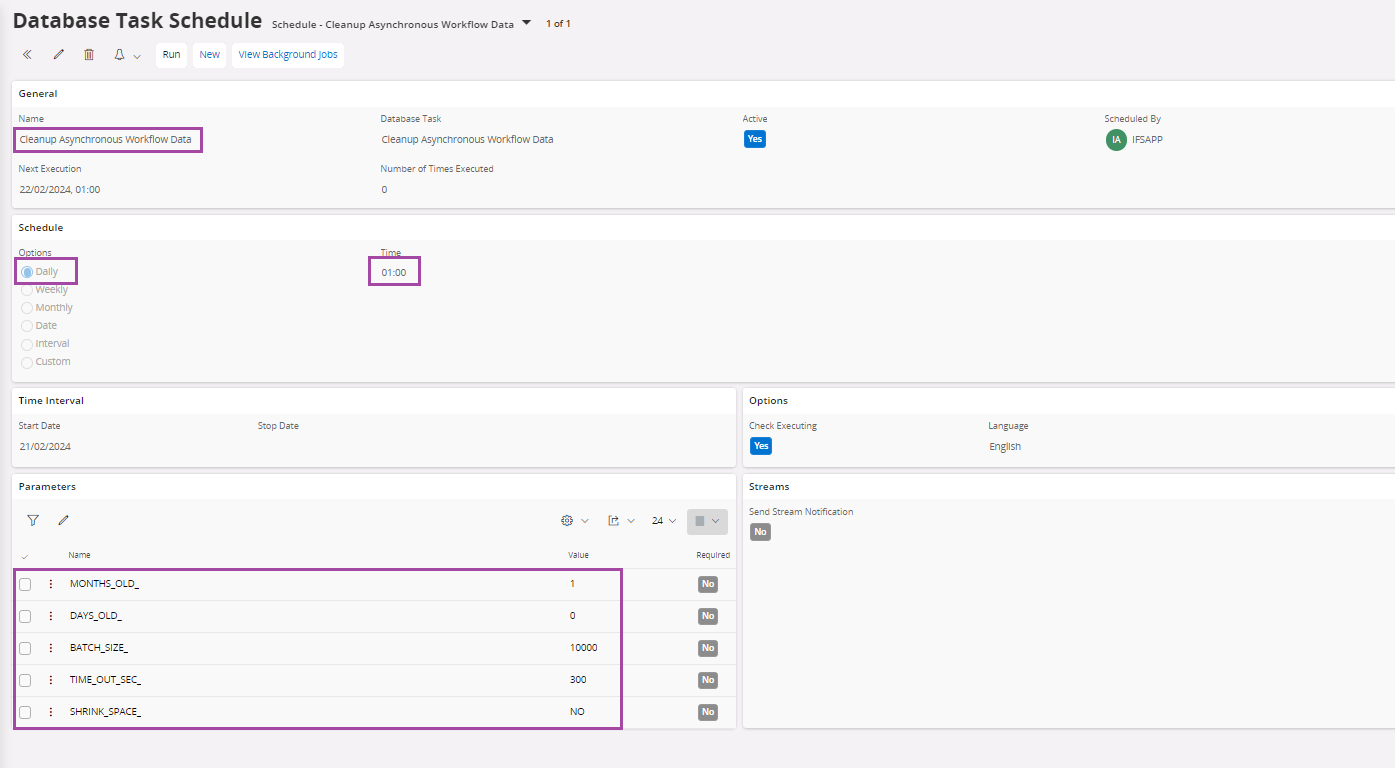The width and height of the screenshot is (1395, 768).
Task: Choose the Monthly radio button
Action: tap(27, 308)
